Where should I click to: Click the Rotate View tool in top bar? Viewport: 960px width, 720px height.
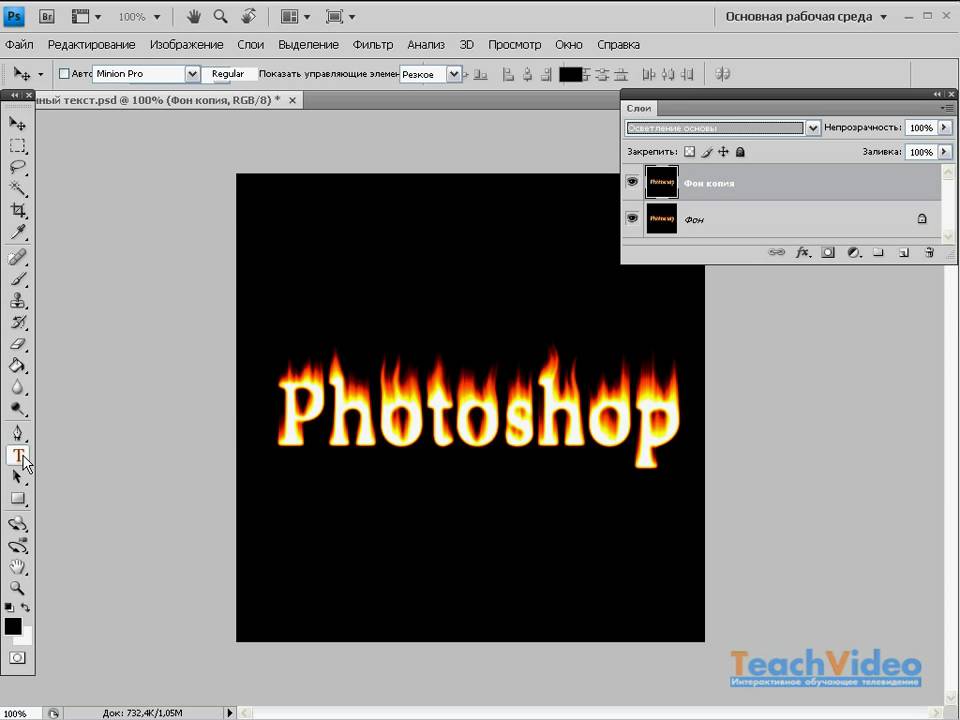point(248,17)
